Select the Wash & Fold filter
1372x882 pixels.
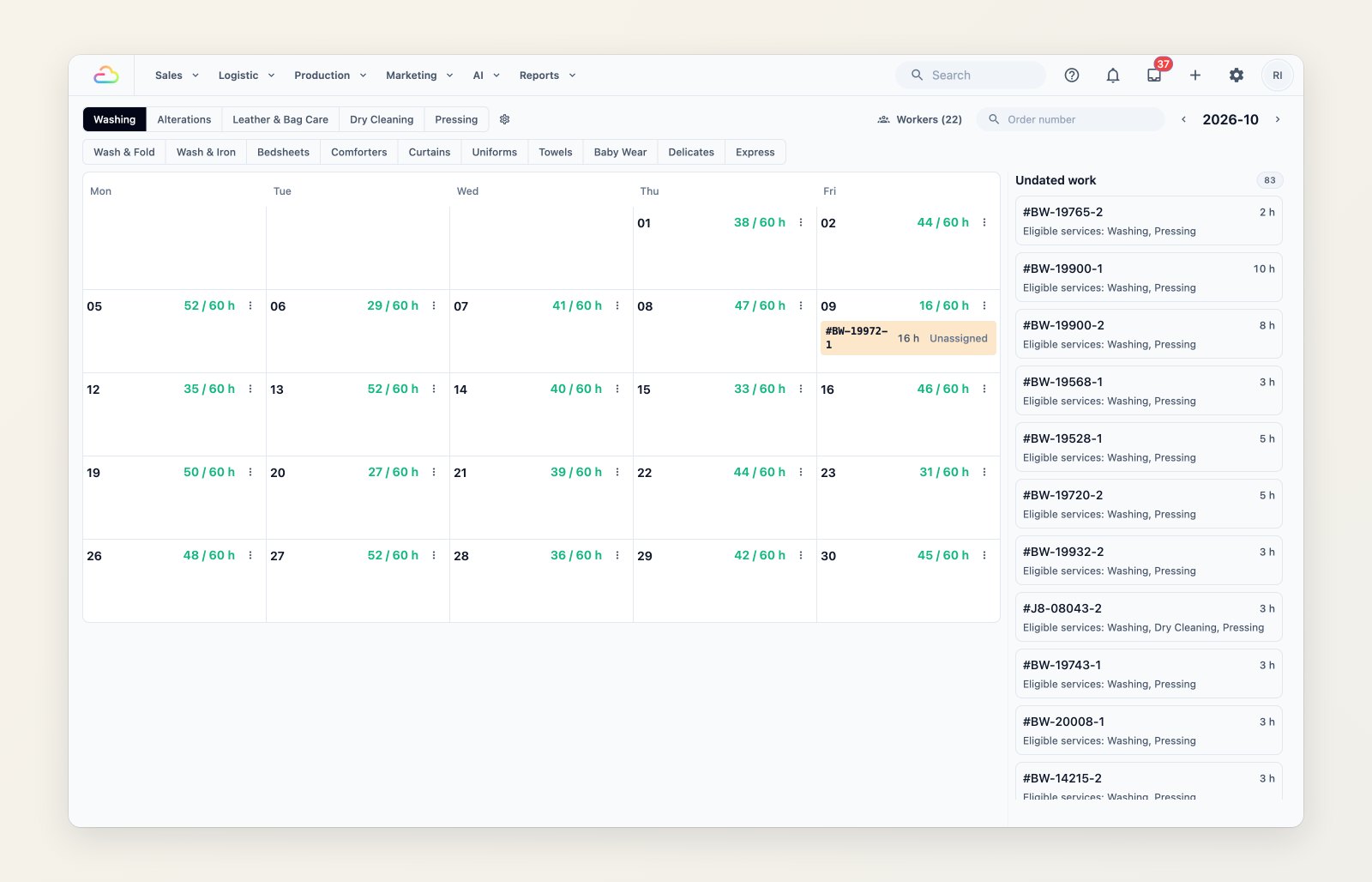pyautogui.click(x=124, y=152)
